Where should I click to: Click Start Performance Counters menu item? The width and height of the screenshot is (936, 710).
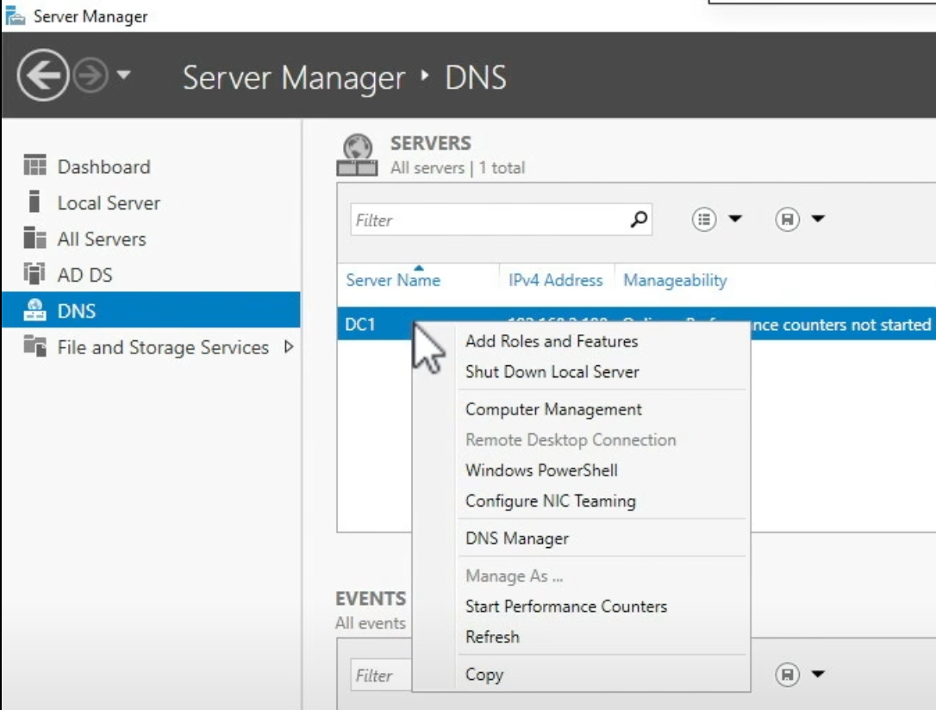coord(566,606)
